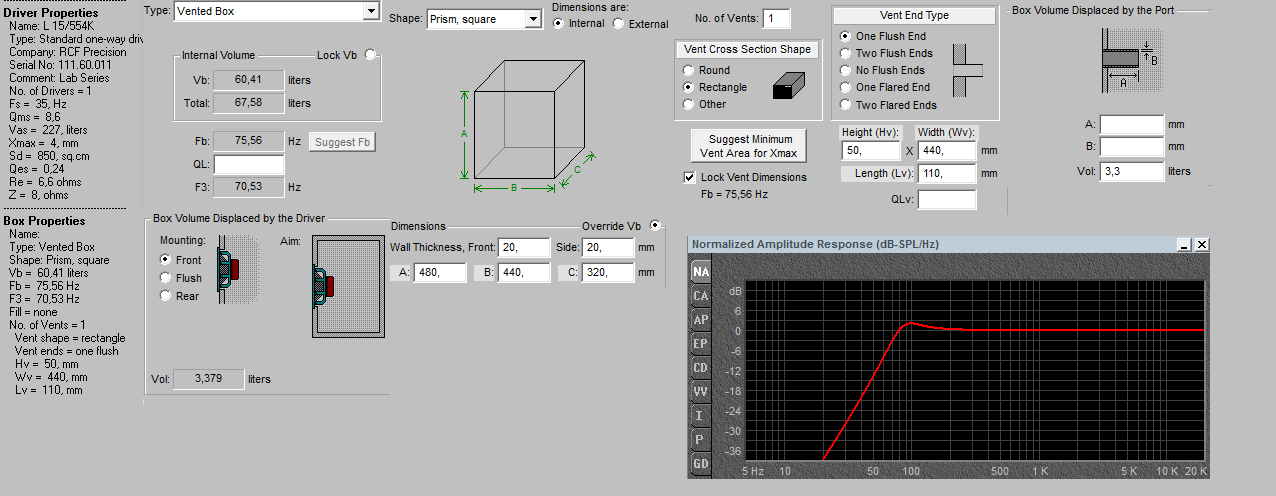Select External dimensions radio button
The image size is (1276, 496).
(x=619, y=23)
